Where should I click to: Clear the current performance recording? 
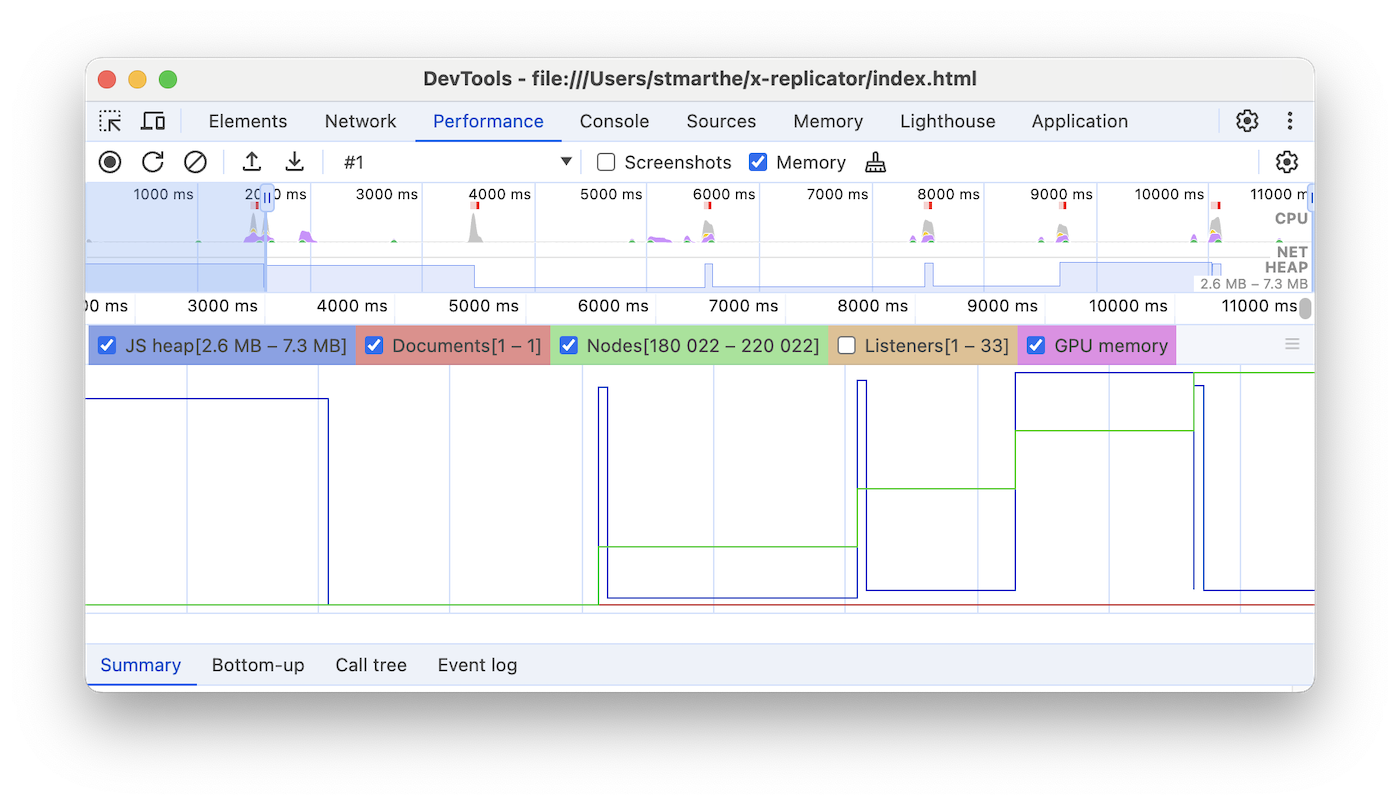(x=195, y=161)
